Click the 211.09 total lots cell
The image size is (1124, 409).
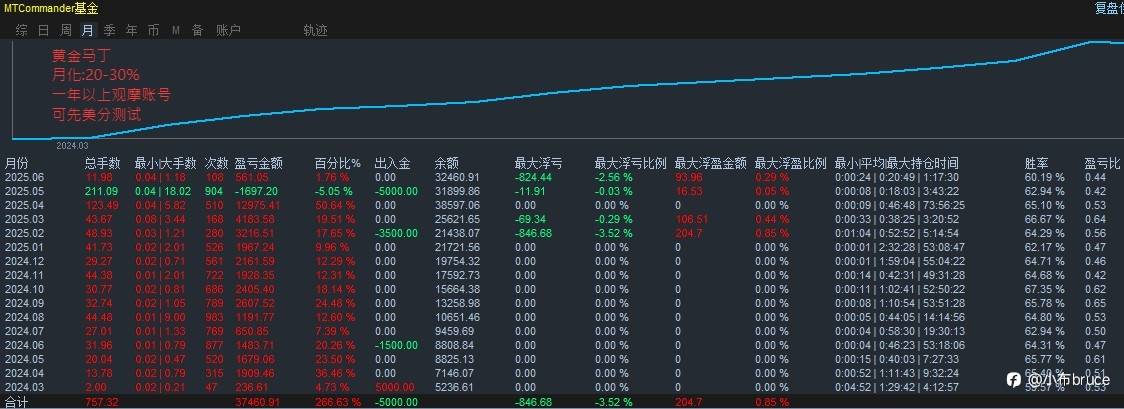click(x=101, y=191)
